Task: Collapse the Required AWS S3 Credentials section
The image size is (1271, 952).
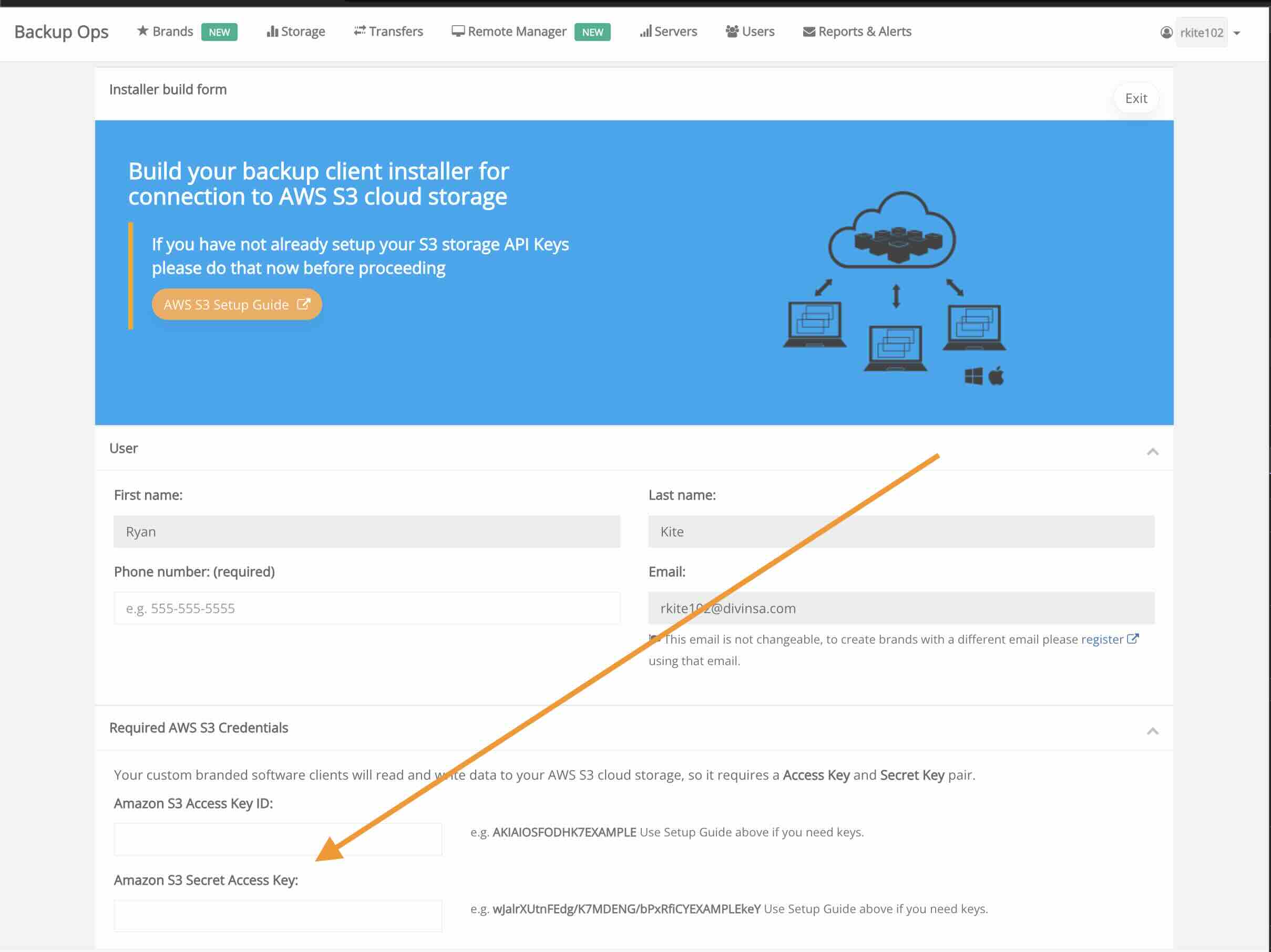Action: pos(1153,731)
